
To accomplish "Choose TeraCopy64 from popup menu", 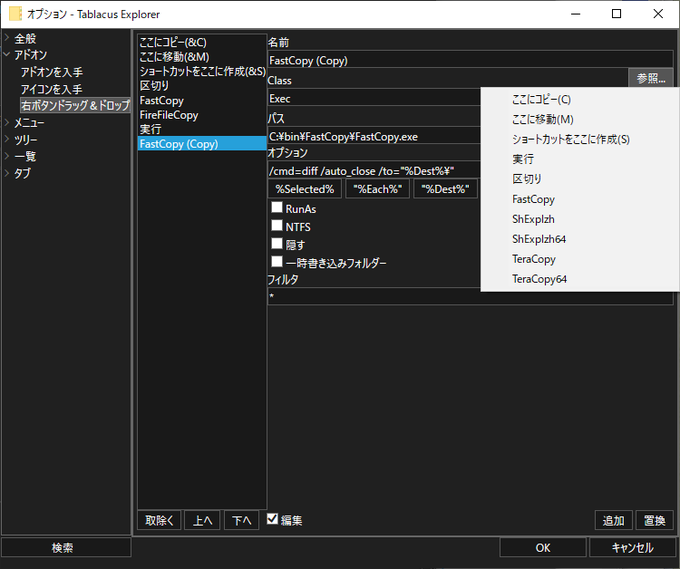I will tap(580, 279).
